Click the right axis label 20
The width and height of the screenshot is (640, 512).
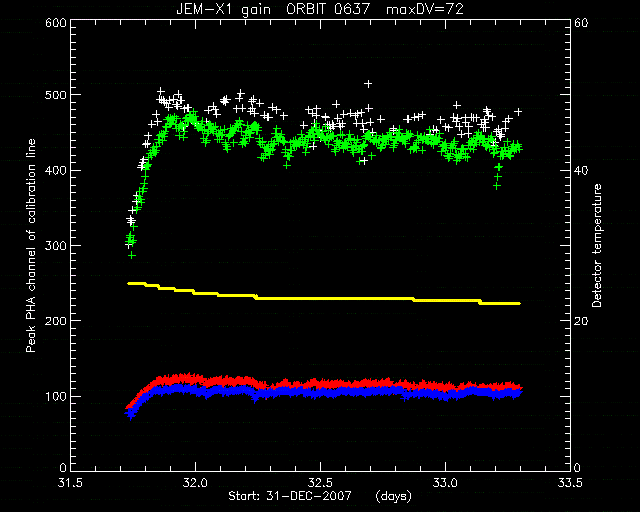(x=581, y=321)
